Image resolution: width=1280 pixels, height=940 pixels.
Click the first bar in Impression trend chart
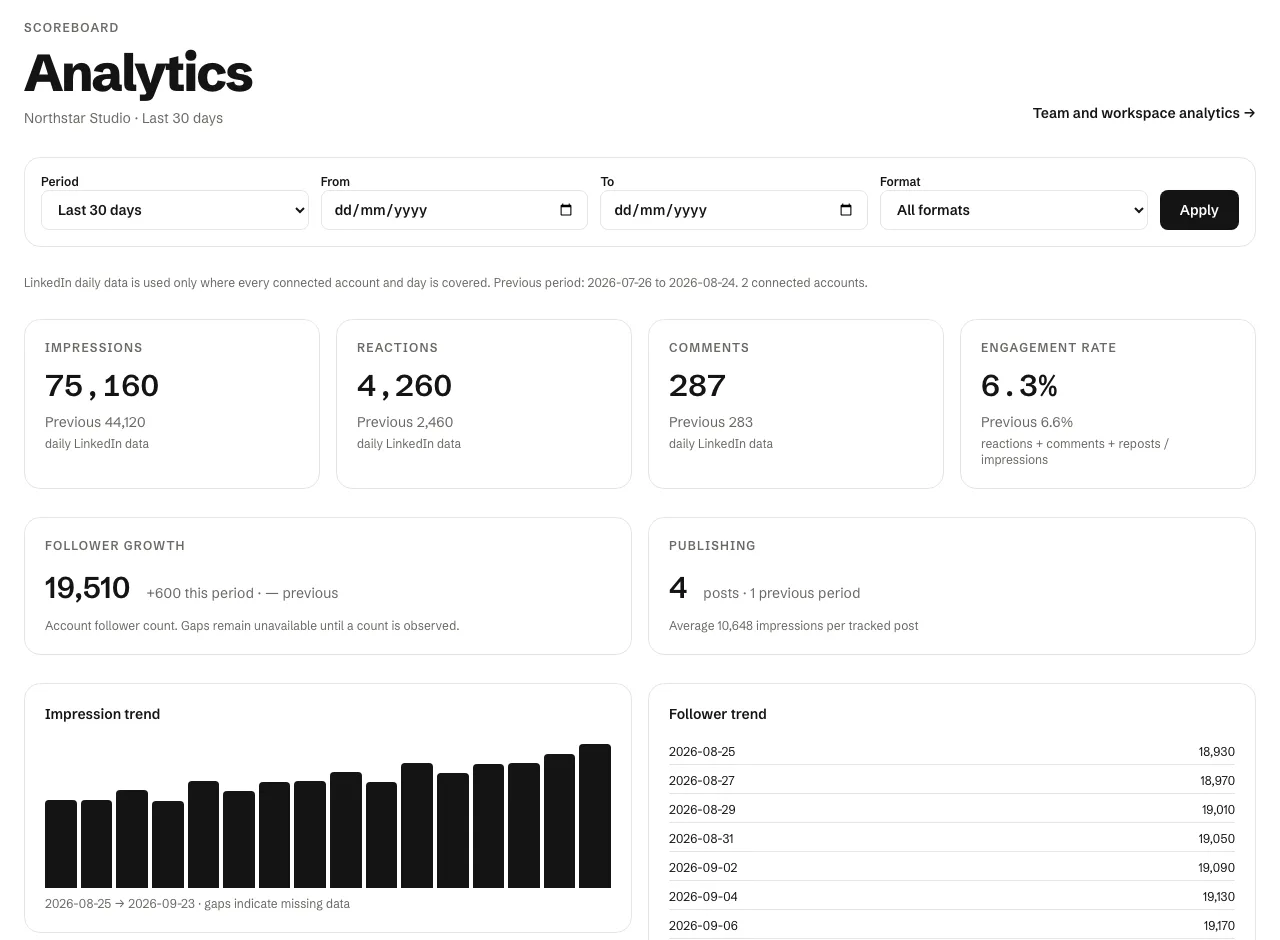(x=61, y=844)
